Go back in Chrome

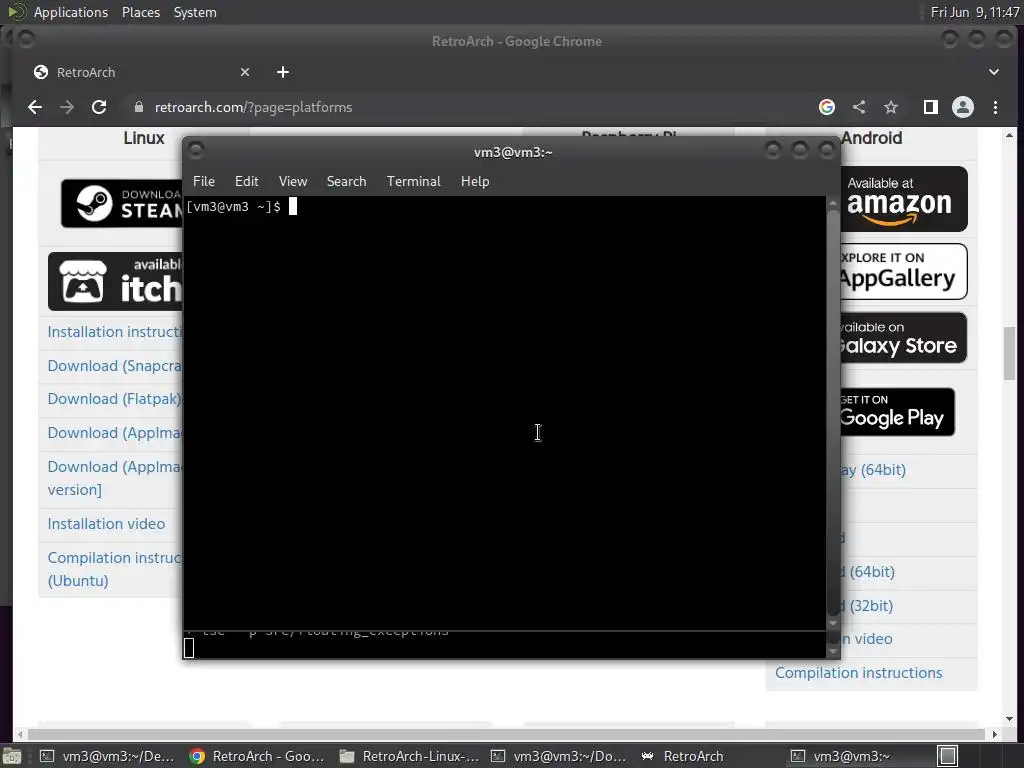(35, 107)
